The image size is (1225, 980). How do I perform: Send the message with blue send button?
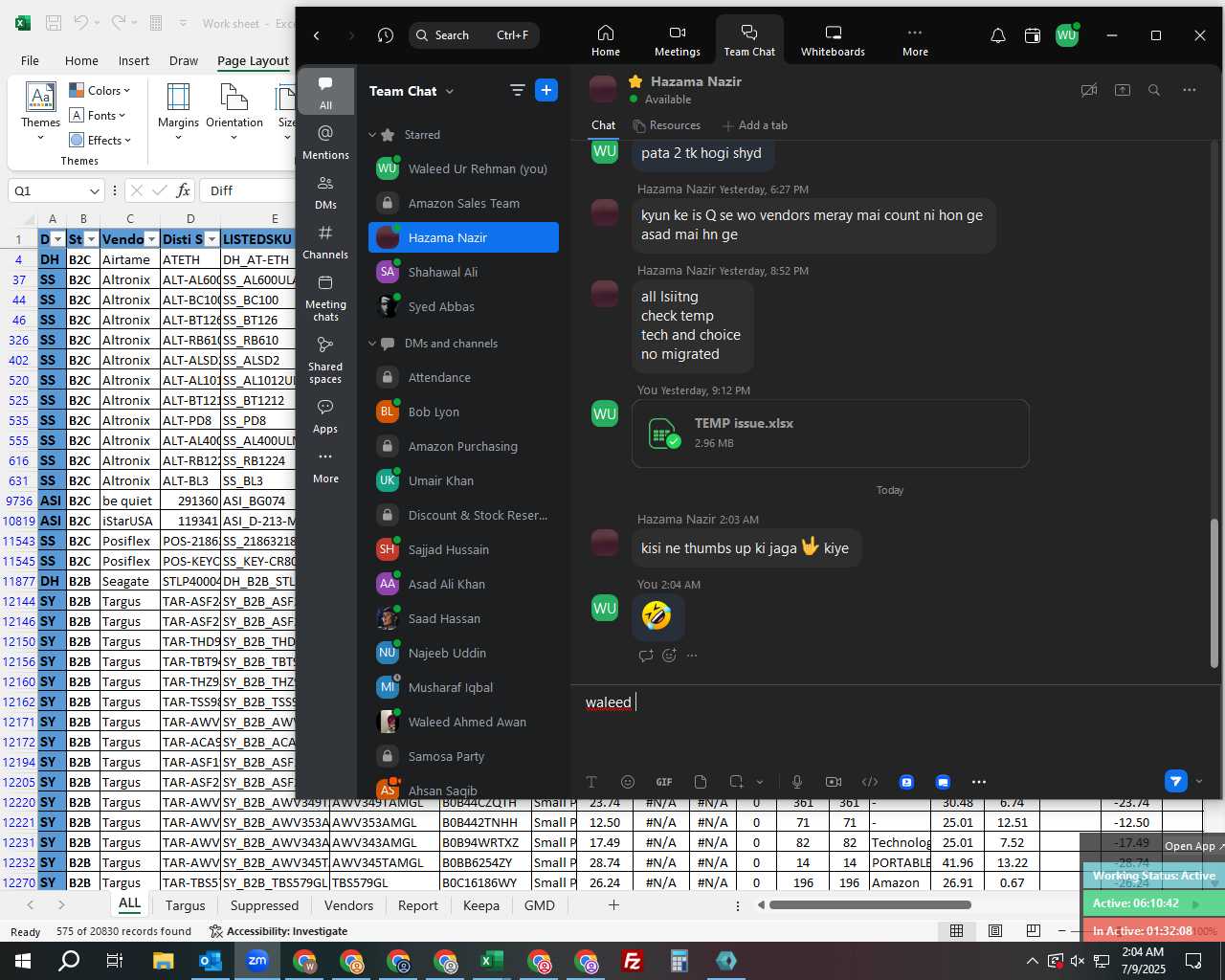click(1176, 781)
